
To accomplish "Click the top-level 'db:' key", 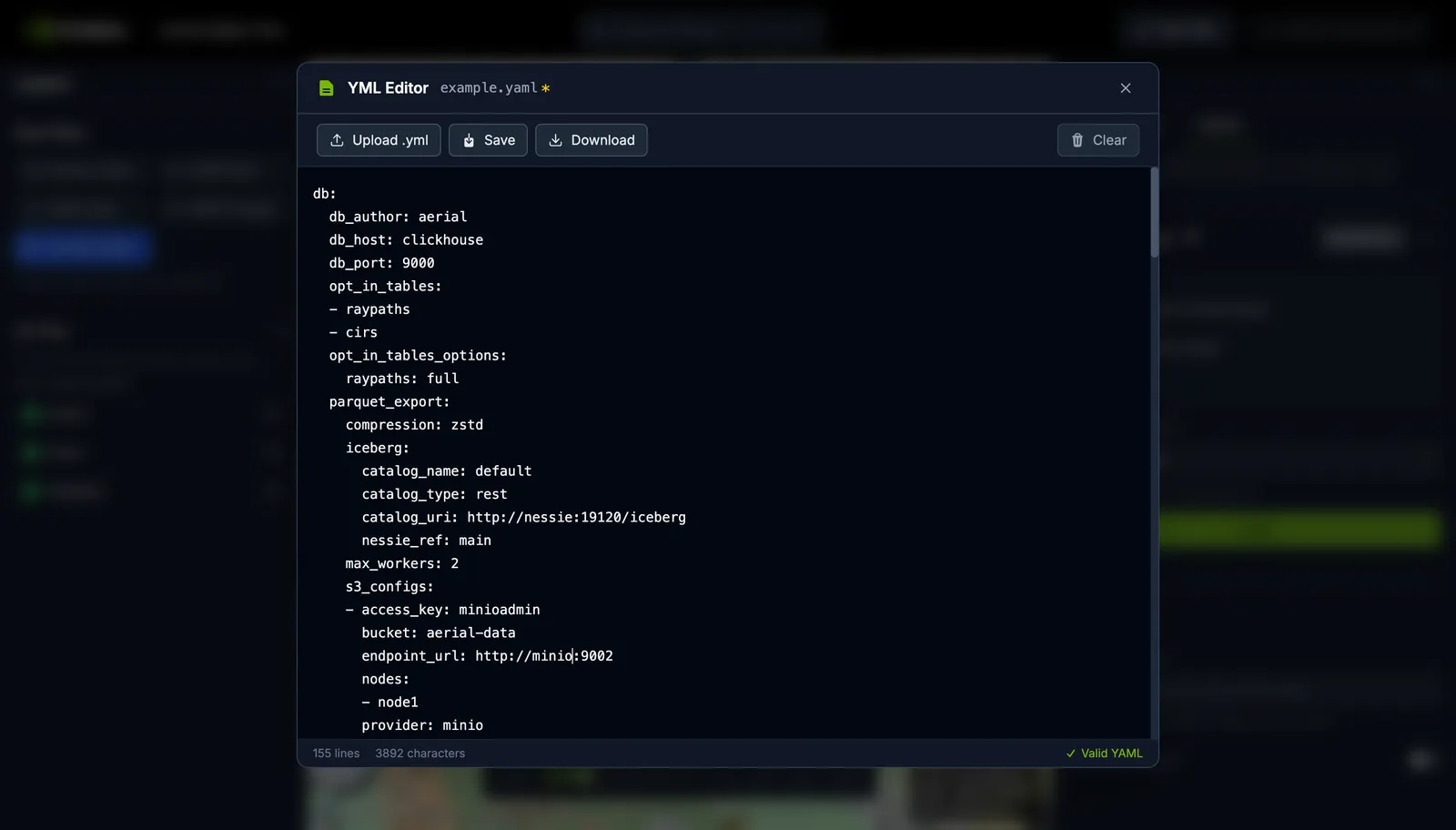I will coord(325,194).
